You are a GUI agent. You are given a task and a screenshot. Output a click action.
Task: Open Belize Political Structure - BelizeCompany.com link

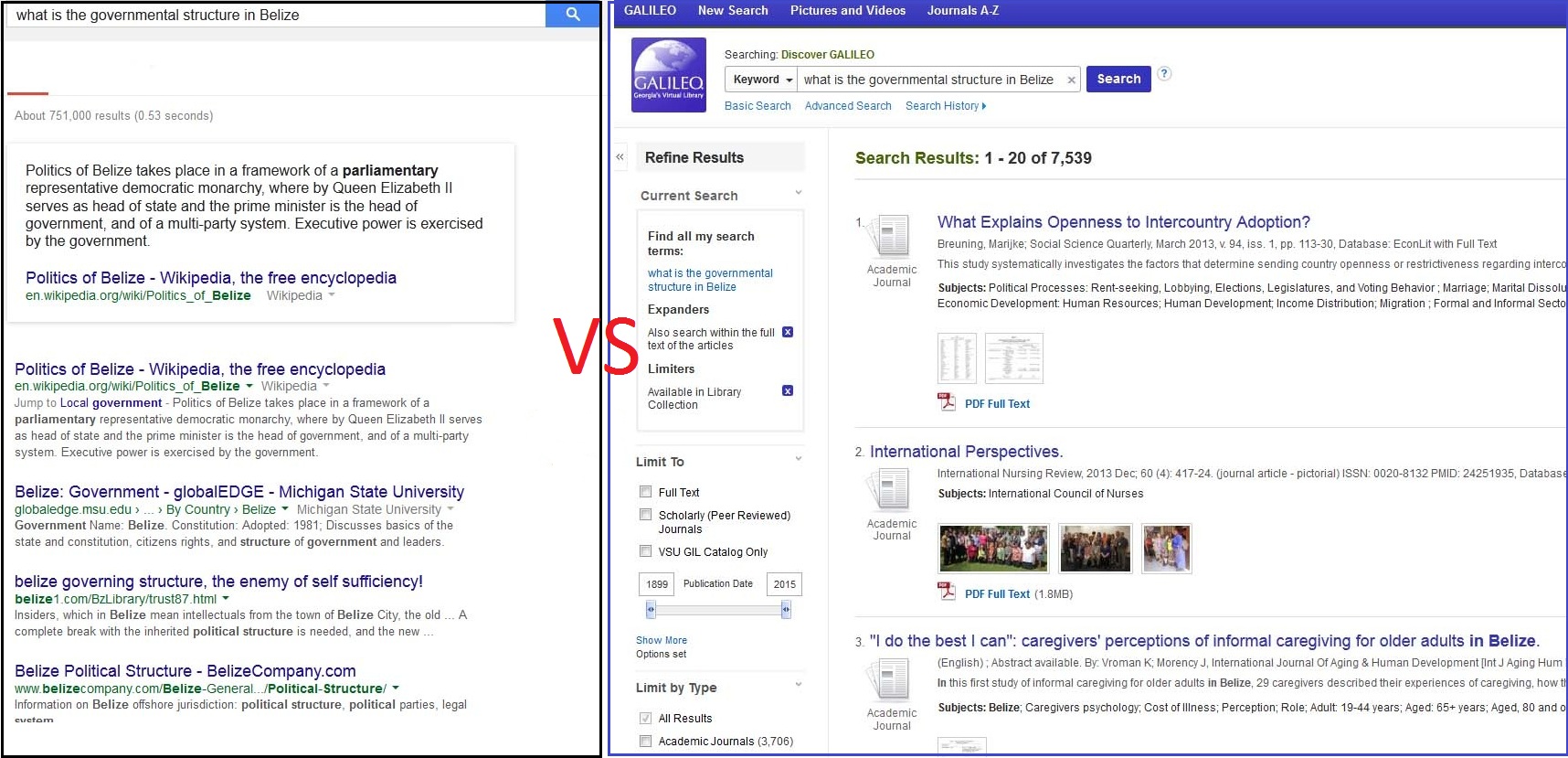click(x=185, y=671)
